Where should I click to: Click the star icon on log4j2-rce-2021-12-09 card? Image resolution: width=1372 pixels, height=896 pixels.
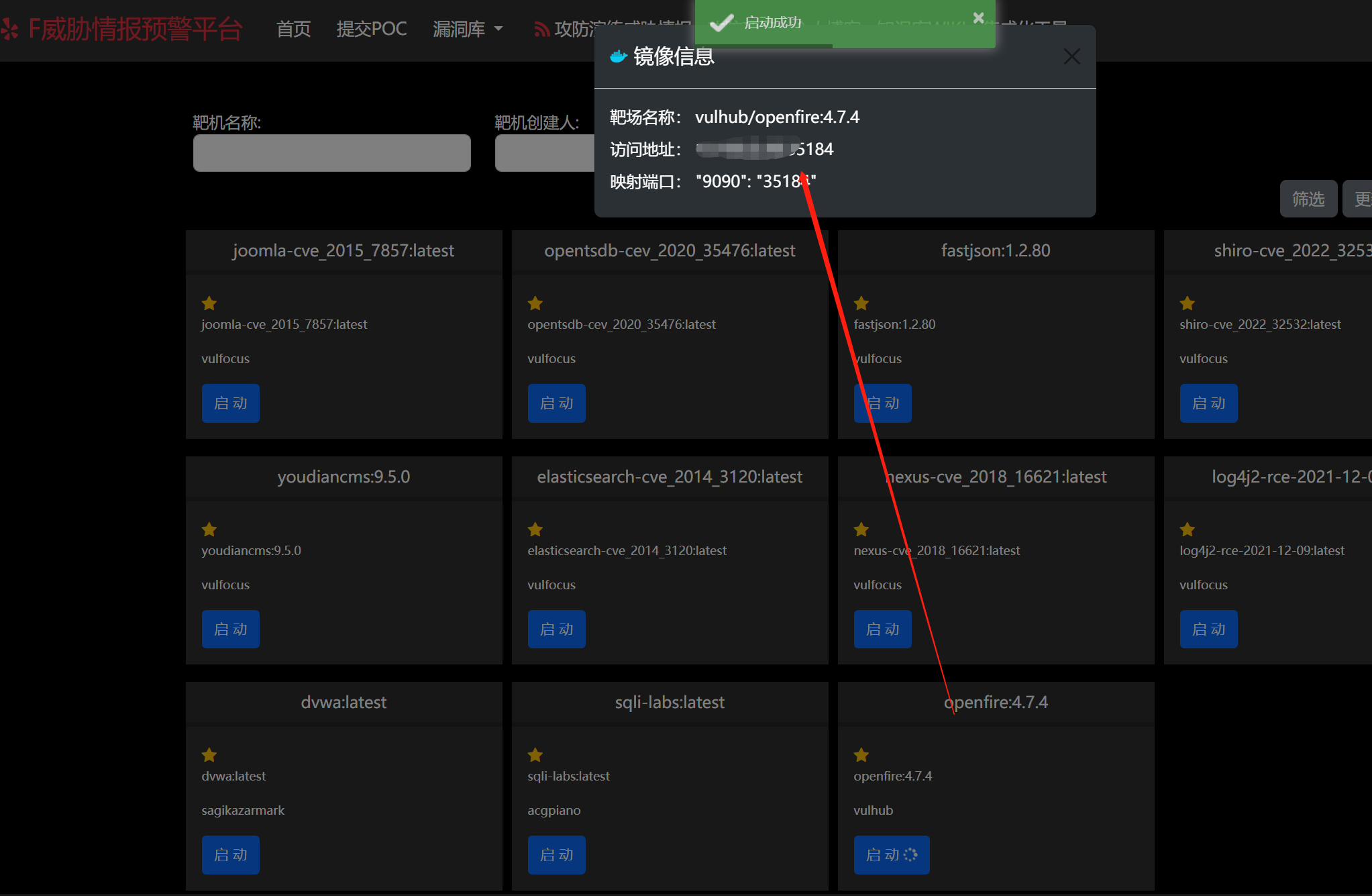(1188, 530)
